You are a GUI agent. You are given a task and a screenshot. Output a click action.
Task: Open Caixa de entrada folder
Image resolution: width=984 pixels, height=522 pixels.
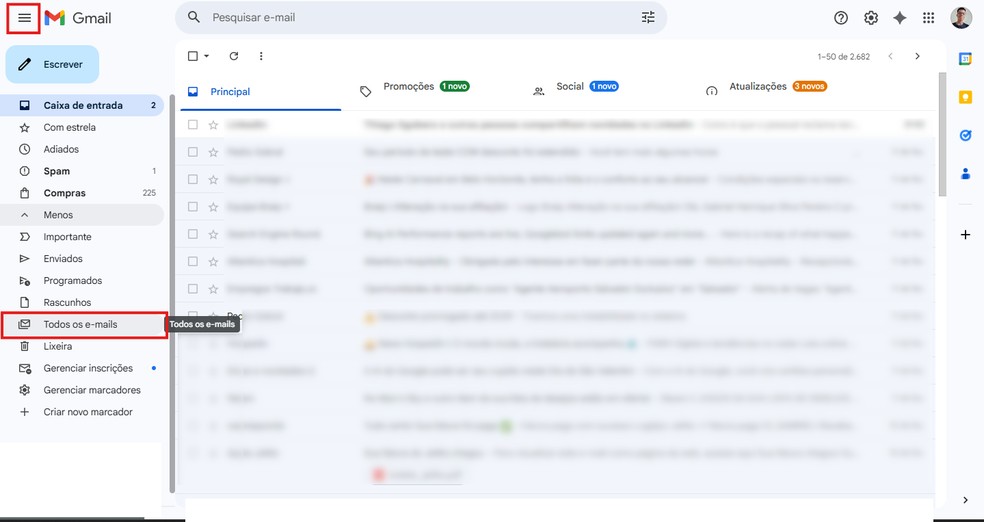pyautogui.click(x=82, y=105)
